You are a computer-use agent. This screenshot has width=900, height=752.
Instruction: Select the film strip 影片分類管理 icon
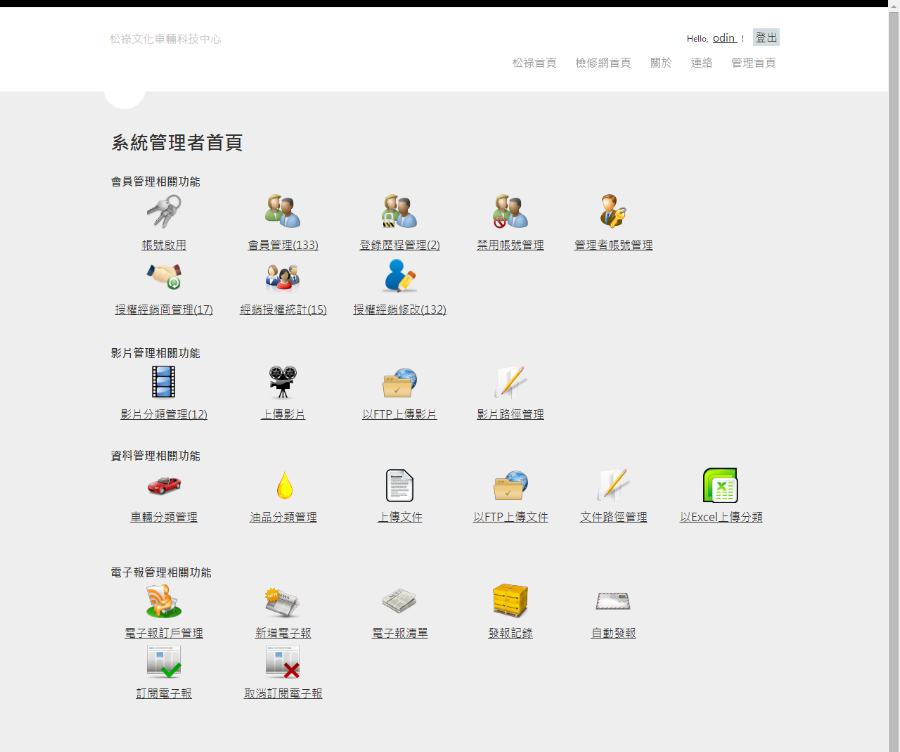coord(164,381)
